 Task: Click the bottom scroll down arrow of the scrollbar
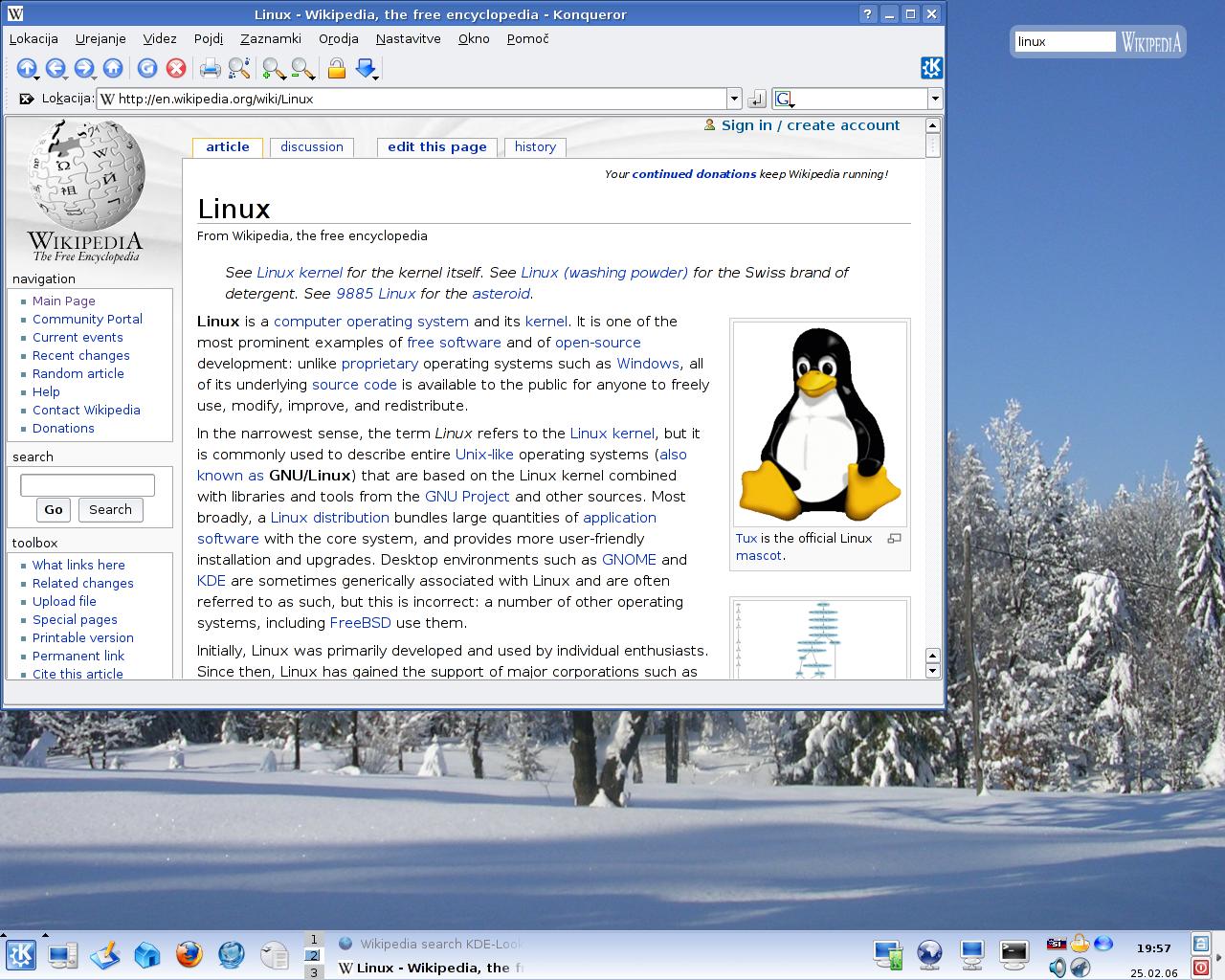click(933, 671)
